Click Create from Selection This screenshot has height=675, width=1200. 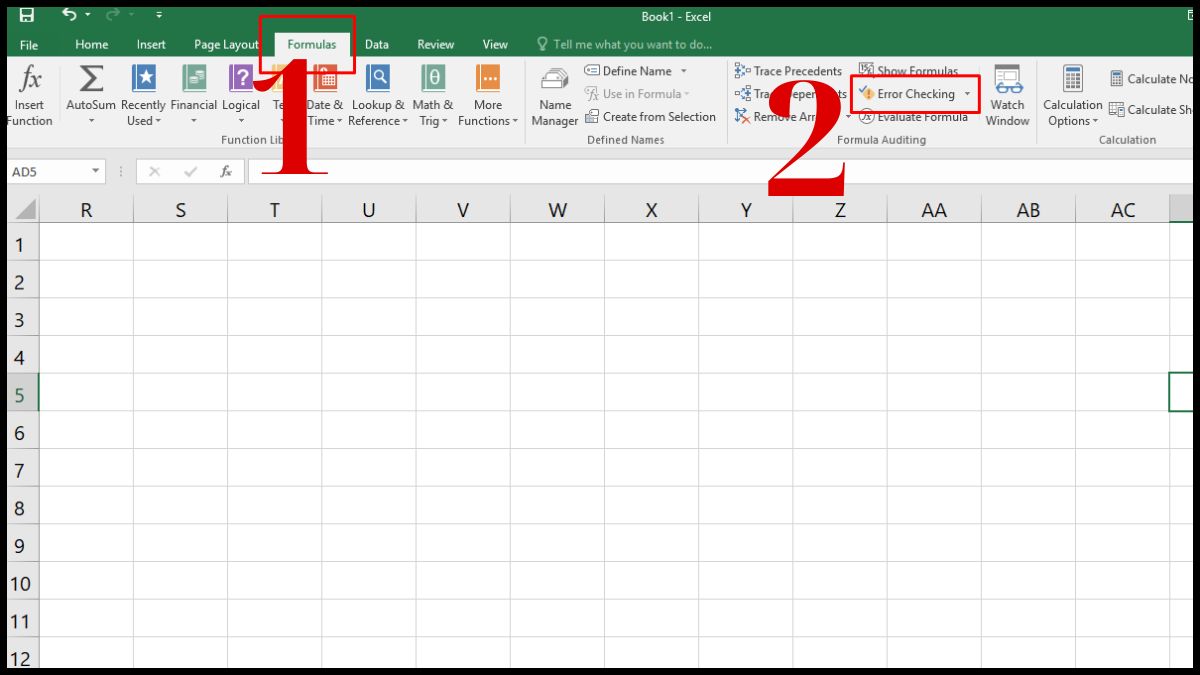click(x=650, y=117)
